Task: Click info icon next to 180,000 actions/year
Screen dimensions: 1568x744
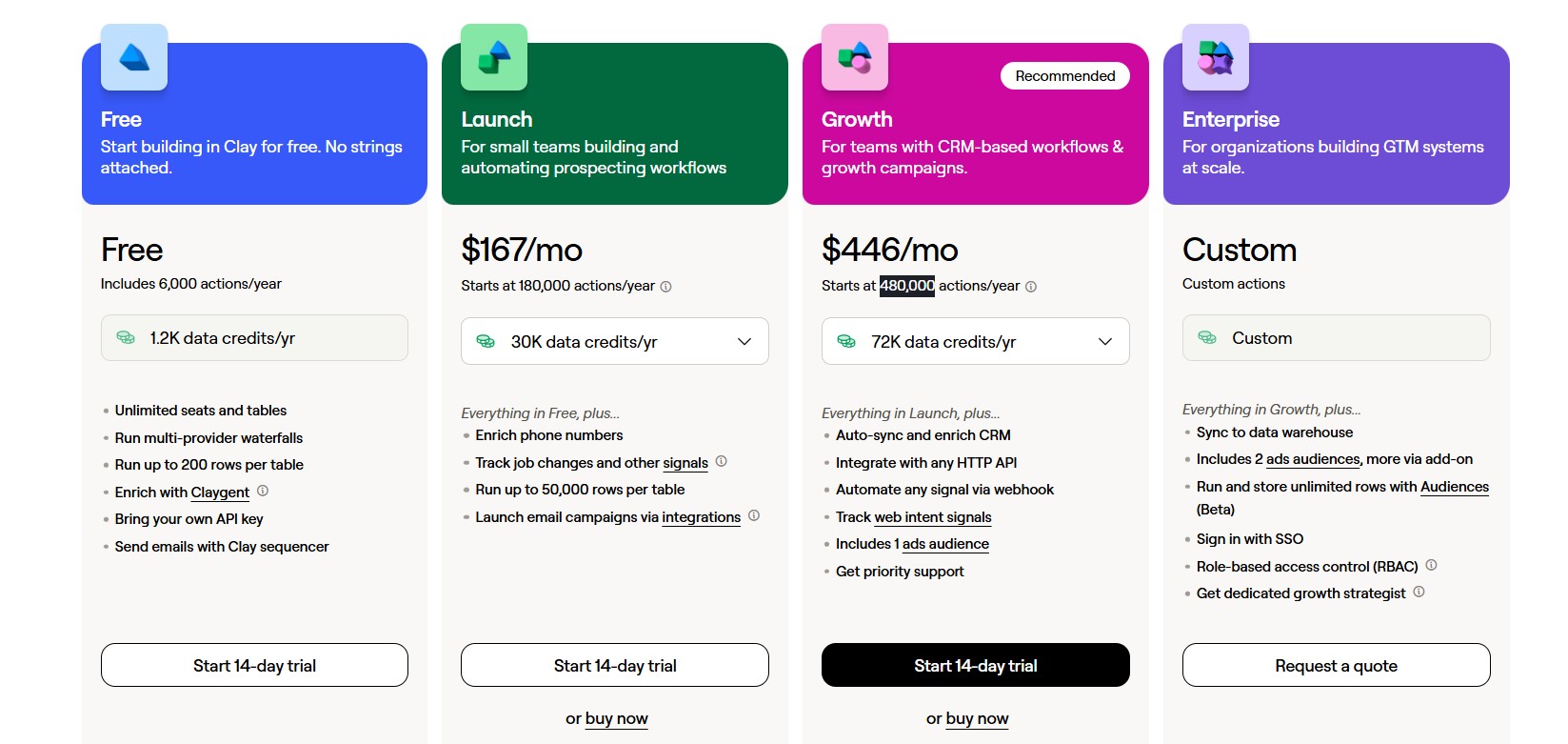Action: pos(666,287)
